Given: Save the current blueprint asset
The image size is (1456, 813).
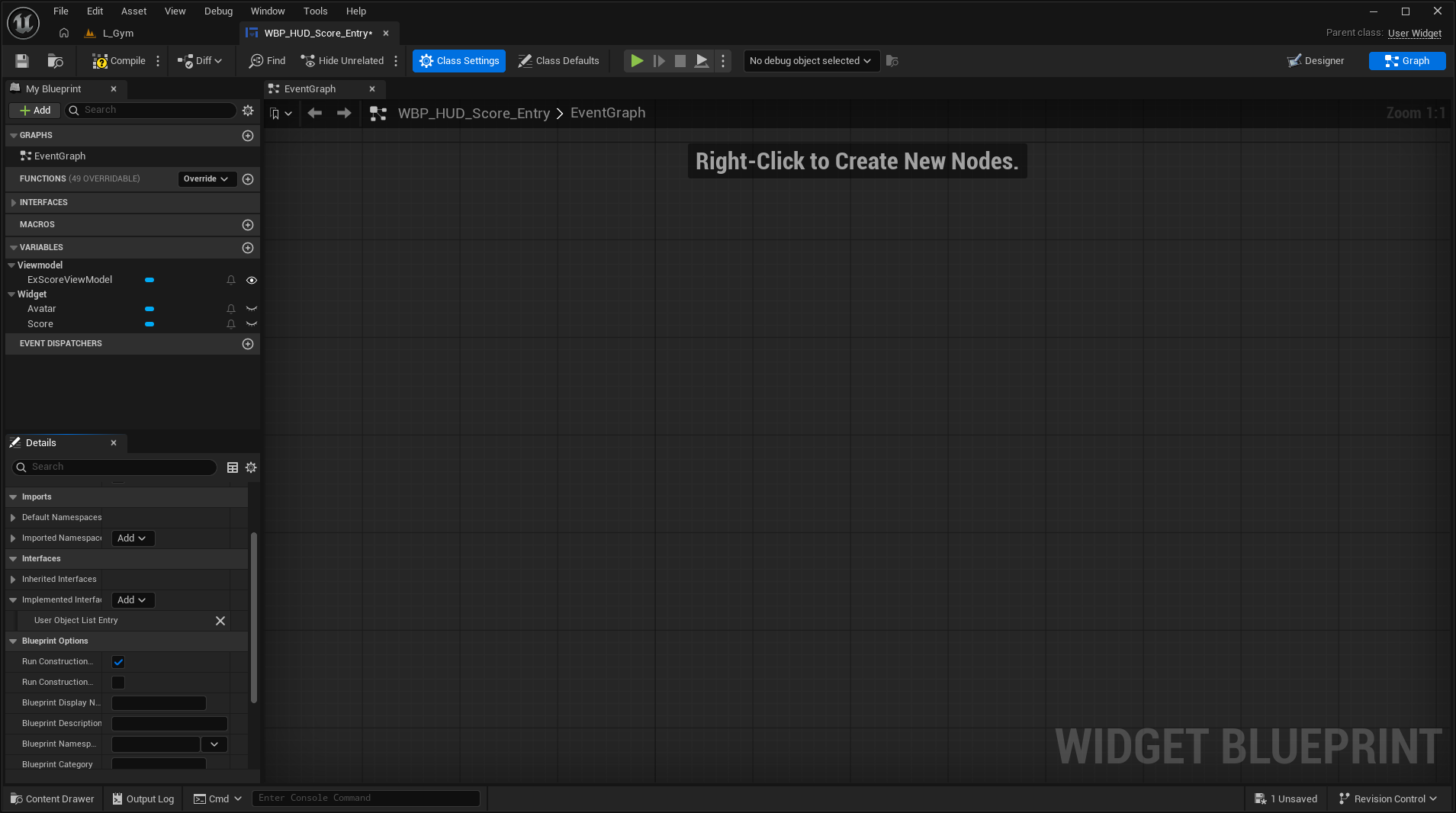Looking at the screenshot, I should (22, 61).
